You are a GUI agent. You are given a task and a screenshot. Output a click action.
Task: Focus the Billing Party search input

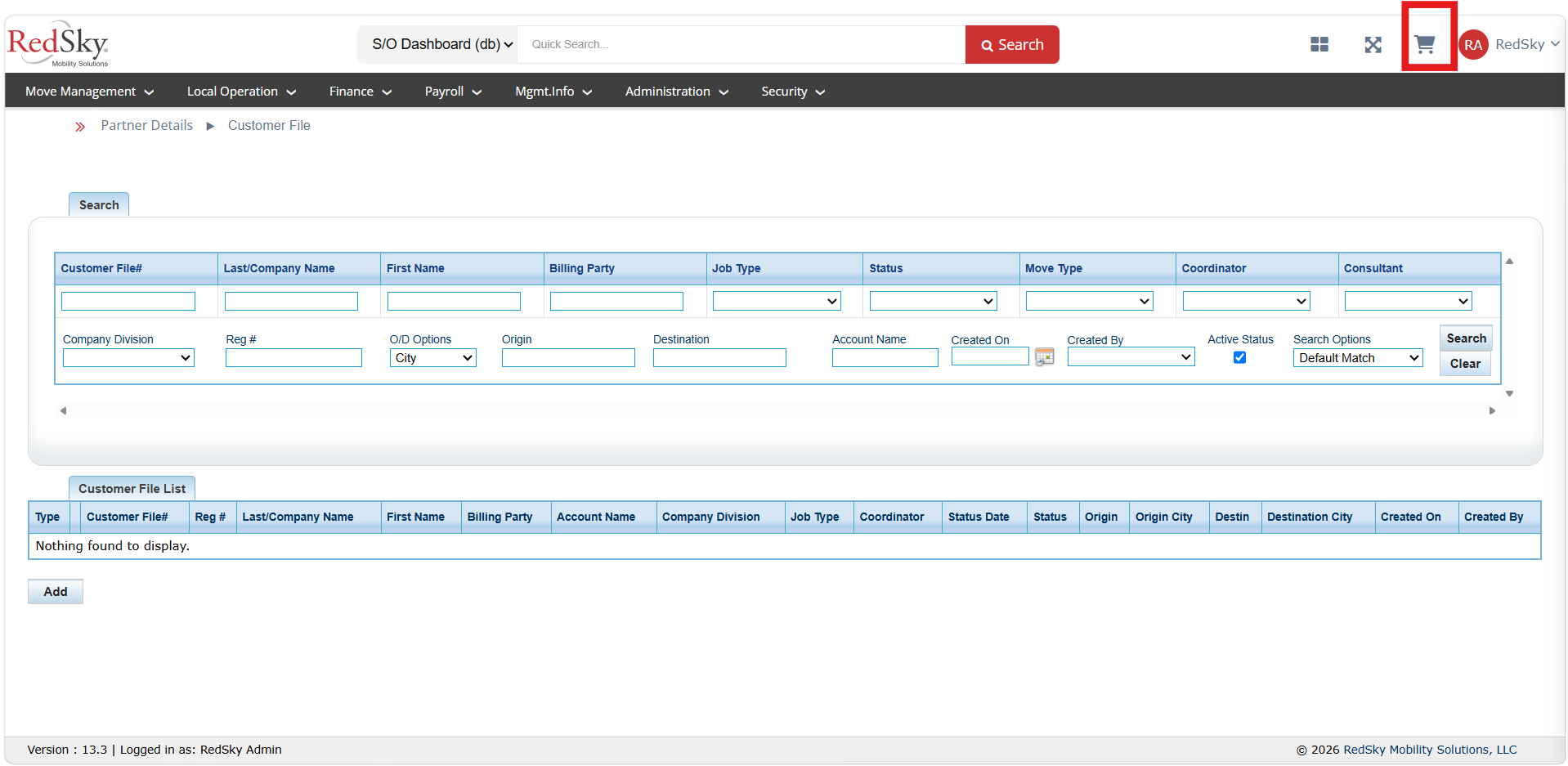click(x=616, y=301)
